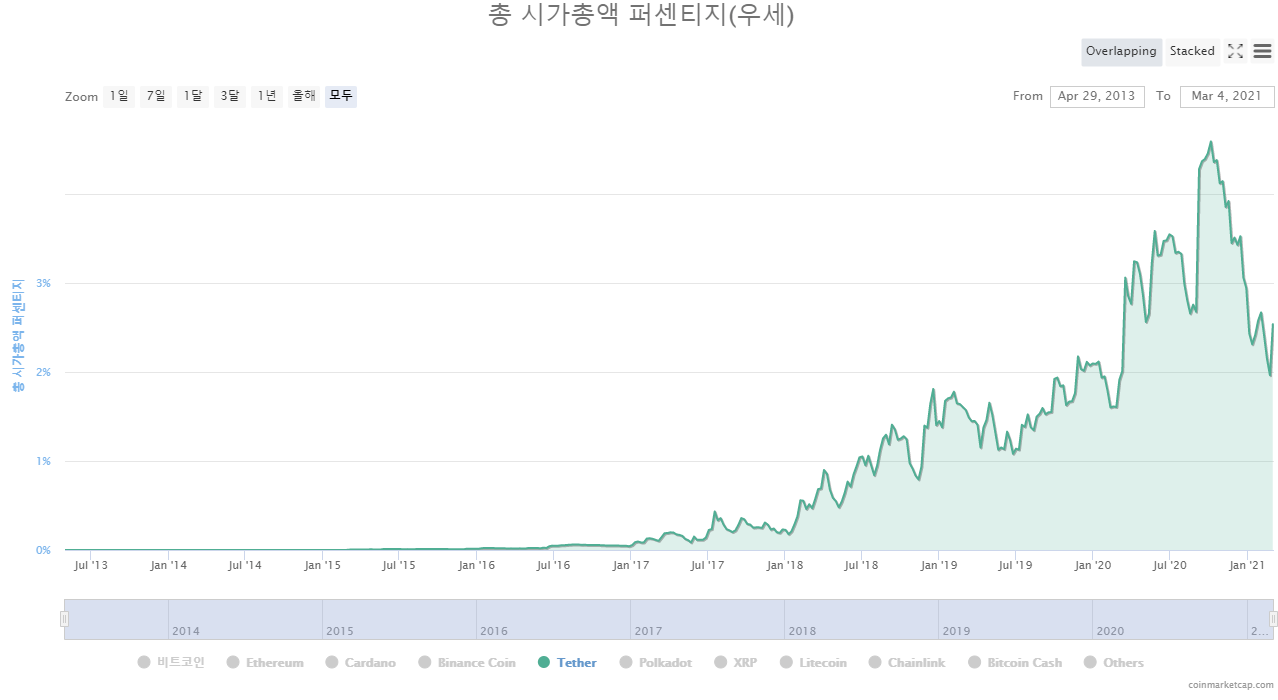Viewport: 1278px width, 700px height.
Task: Set zoom range to 7일
Action: point(156,96)
